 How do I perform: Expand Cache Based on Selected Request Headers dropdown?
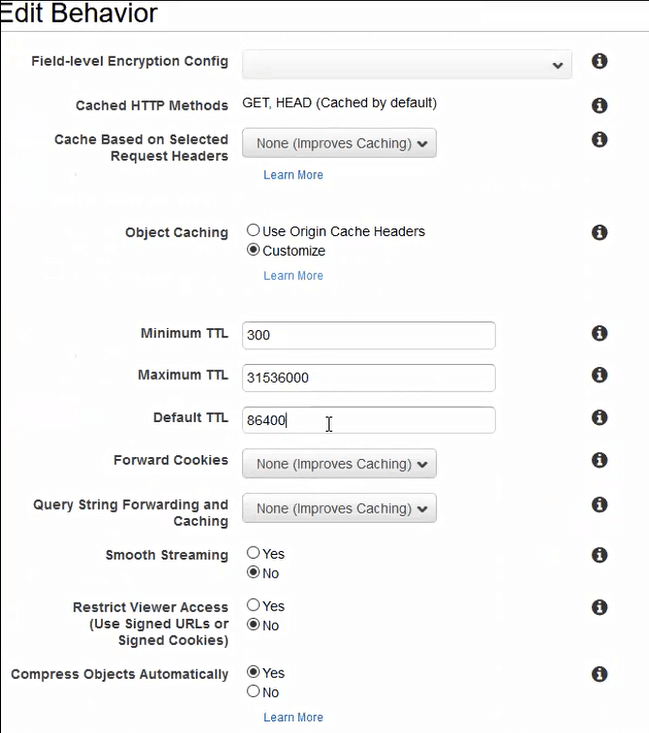point(339,143)
